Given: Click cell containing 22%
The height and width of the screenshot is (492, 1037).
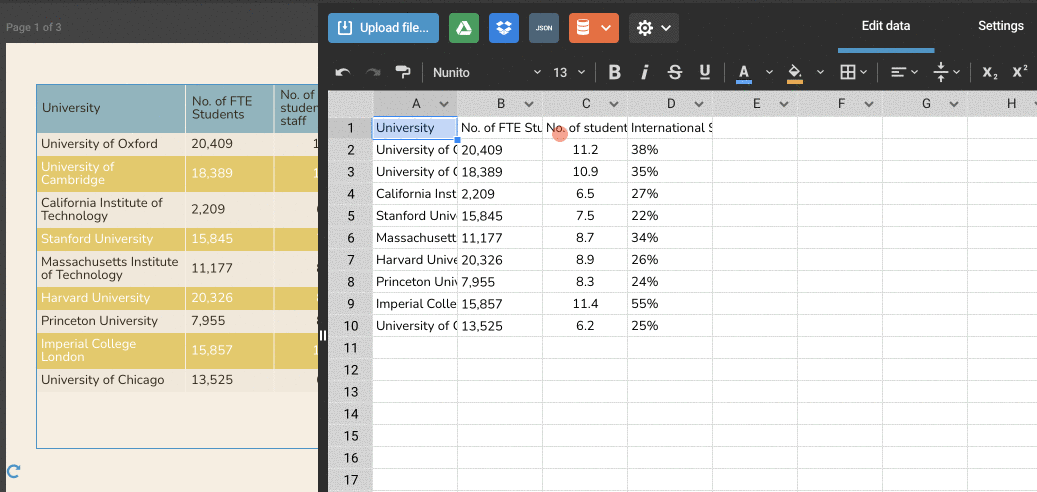Looking at the screenshot, I should point(670,216).
